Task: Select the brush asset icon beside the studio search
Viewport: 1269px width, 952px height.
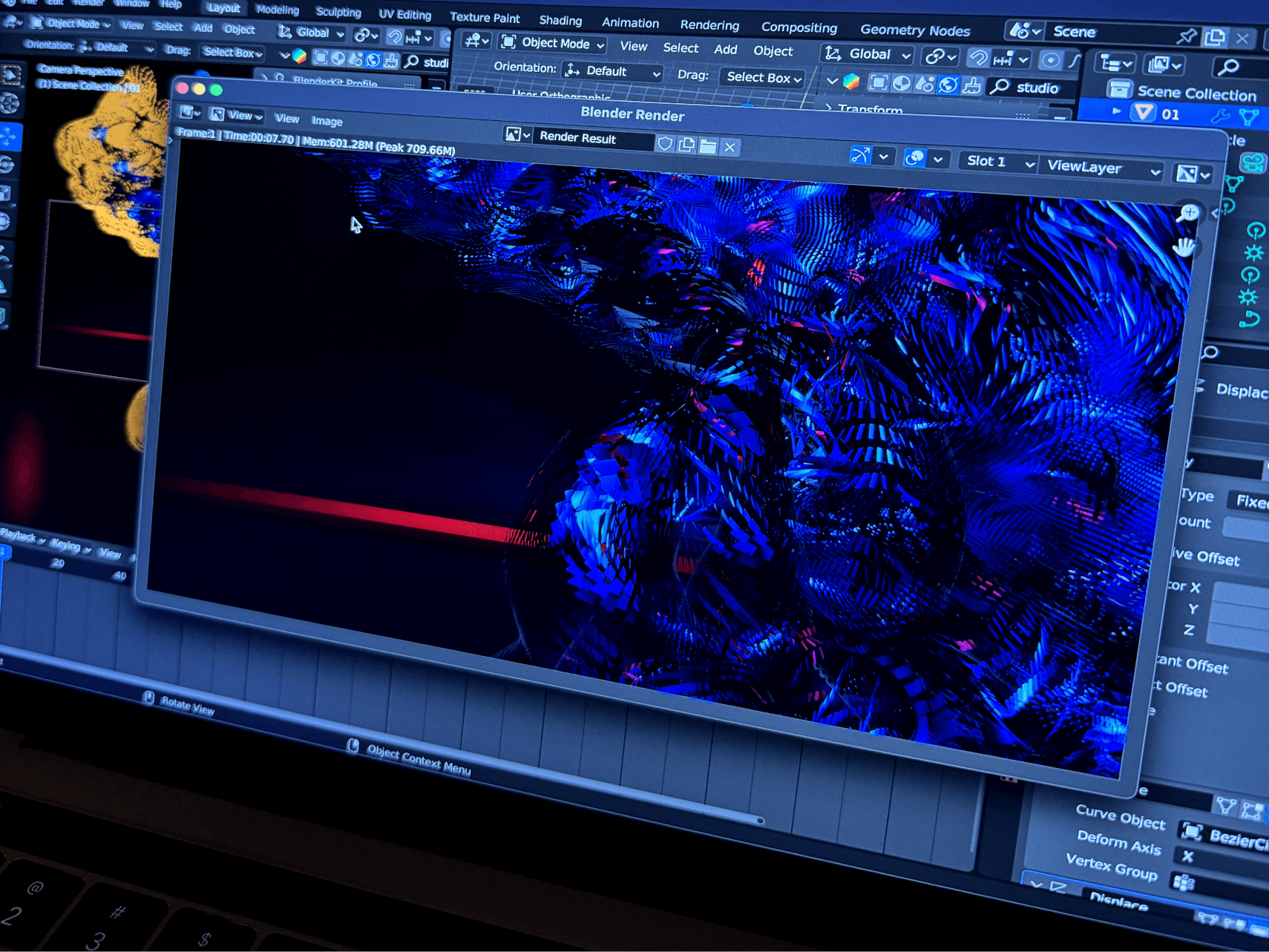Action: [971, 85]
